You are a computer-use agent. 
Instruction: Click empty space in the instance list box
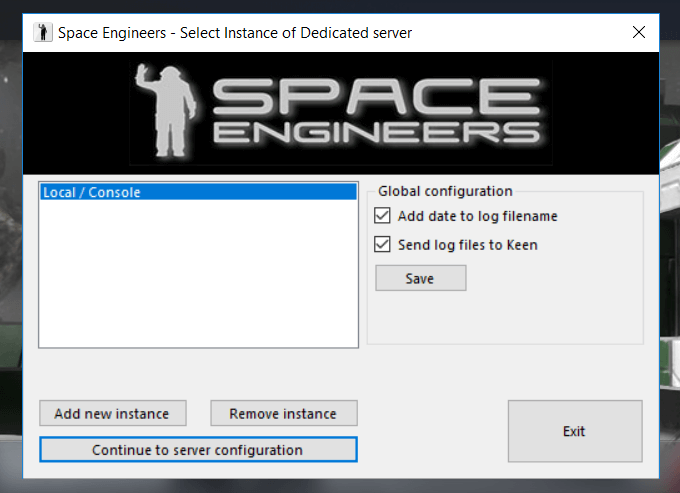coord(197,280)
